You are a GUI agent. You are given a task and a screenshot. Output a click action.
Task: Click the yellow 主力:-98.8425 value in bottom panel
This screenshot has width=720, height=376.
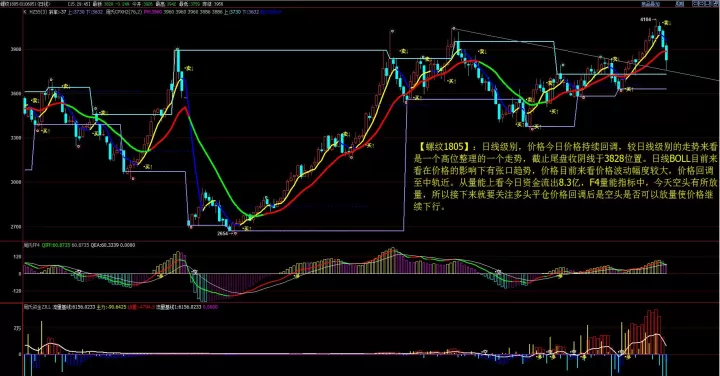(111, 306)
